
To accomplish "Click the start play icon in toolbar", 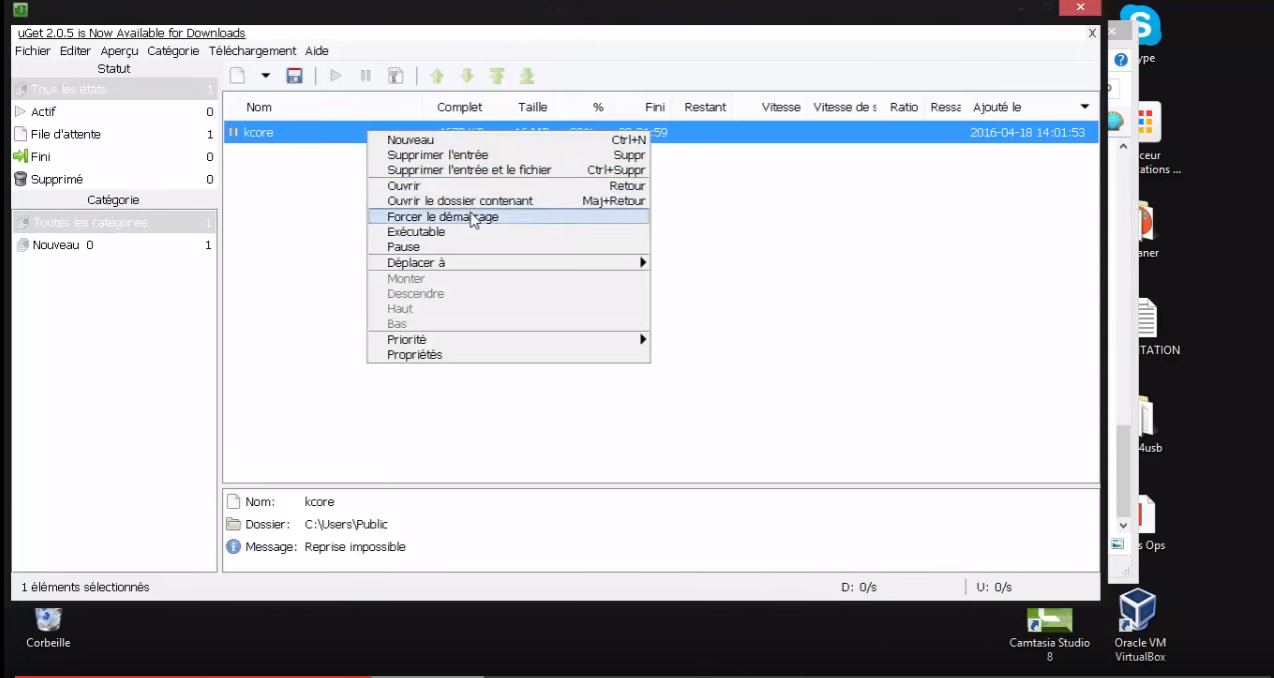I will [336, 75].
